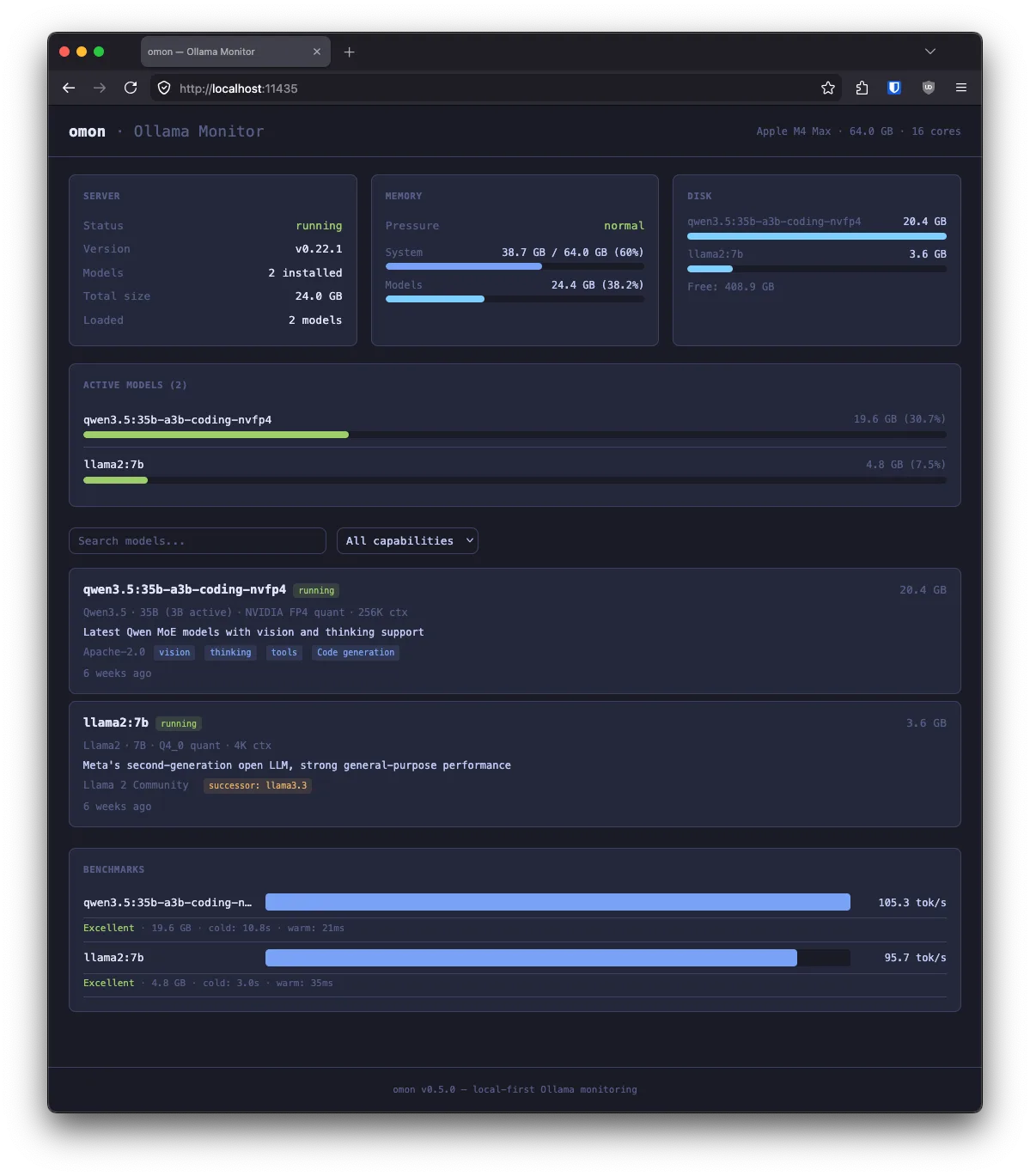Screen dimensions: 1030x1176
Task: Click the tools tag on qwen3.5 card
Action: pos(283,653)
